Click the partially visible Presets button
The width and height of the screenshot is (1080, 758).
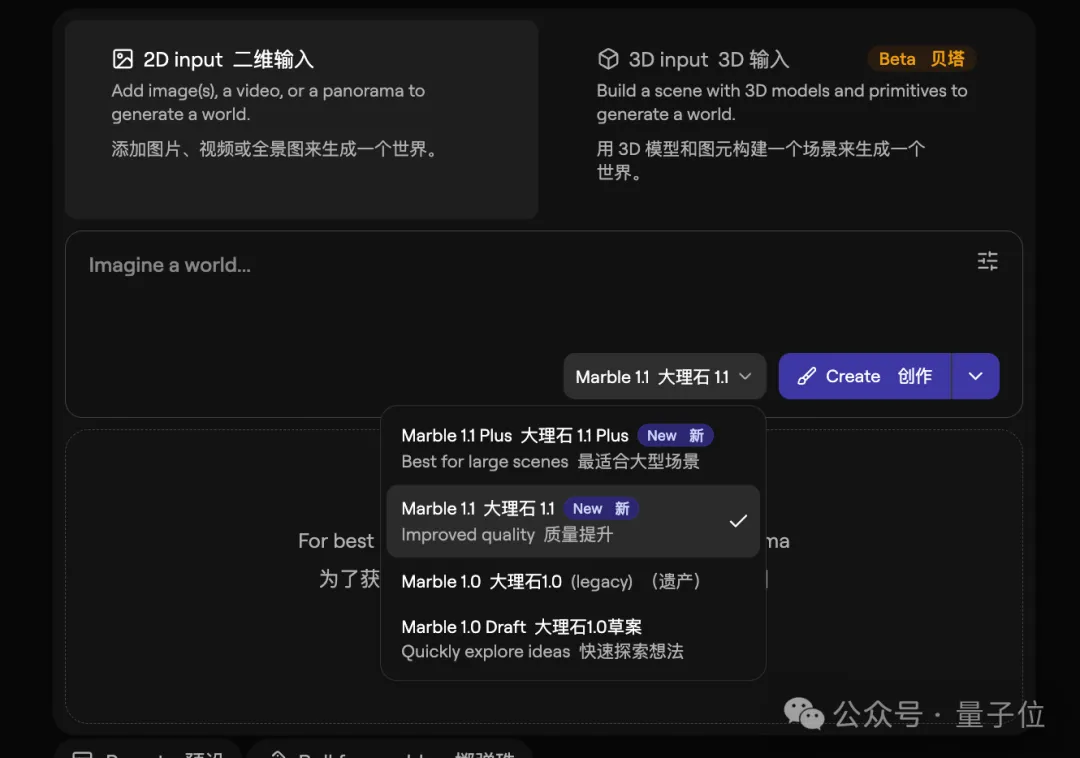coord(148,750)
